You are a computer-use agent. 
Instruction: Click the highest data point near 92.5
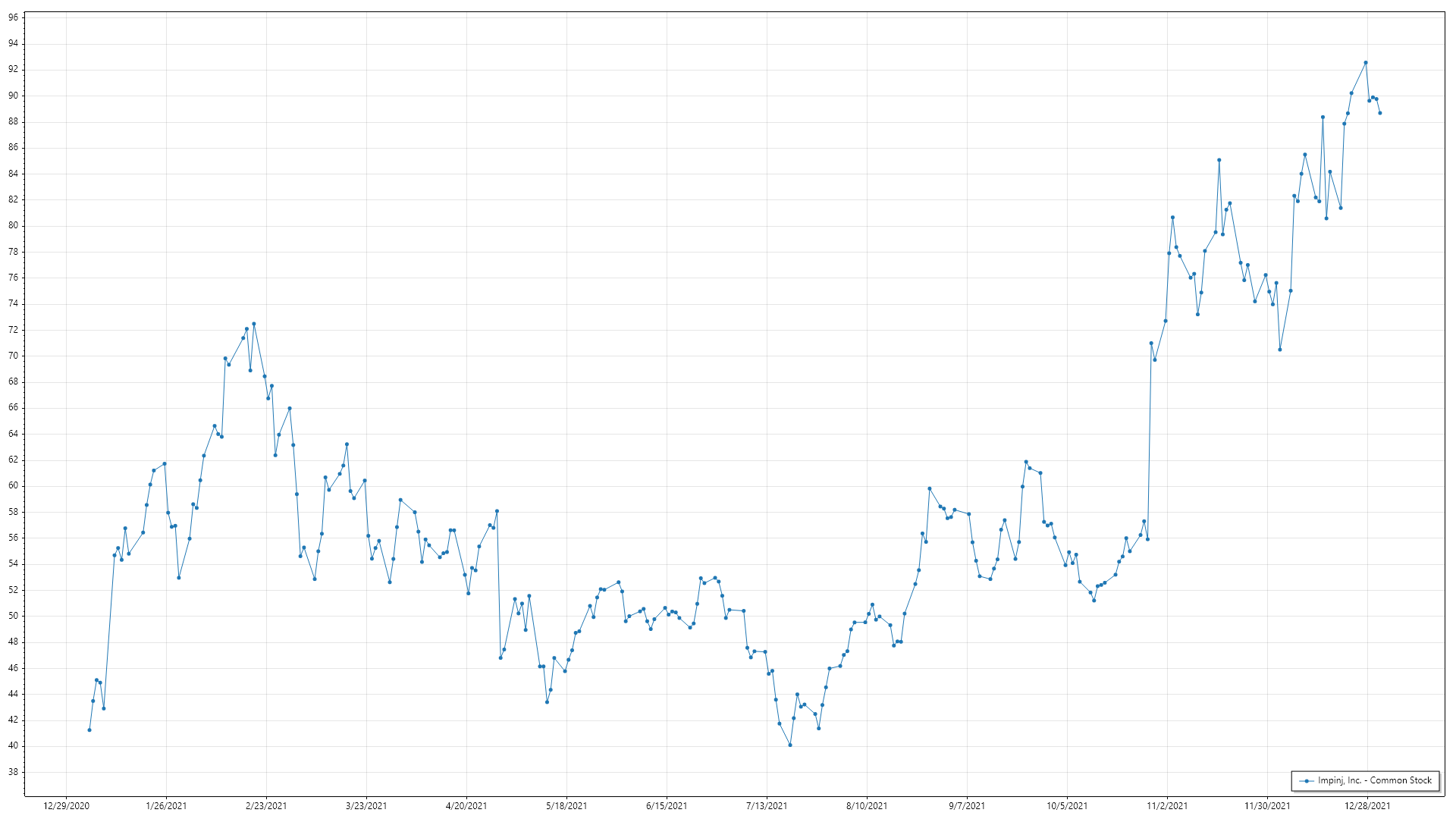pos(1366,63)
